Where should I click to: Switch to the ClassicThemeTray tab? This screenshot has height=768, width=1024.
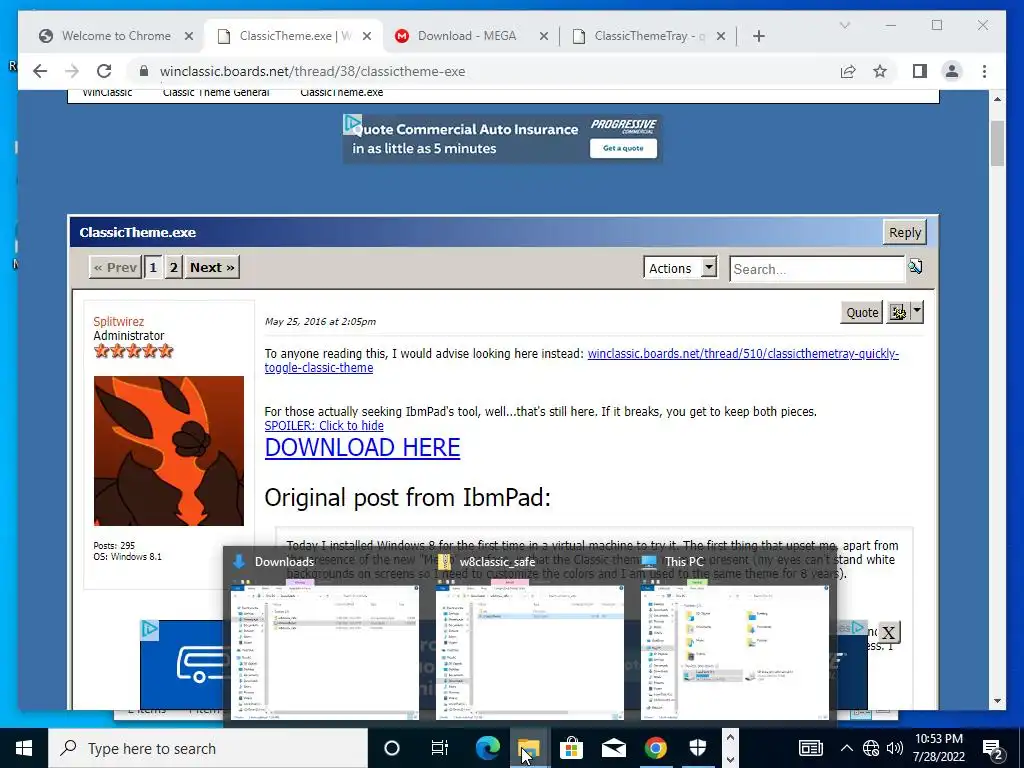coord(648,36)
